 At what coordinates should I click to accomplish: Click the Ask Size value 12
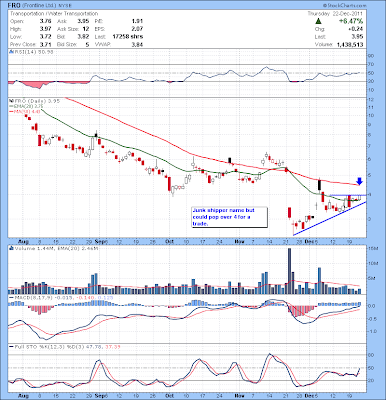click(x=86, y=29)
